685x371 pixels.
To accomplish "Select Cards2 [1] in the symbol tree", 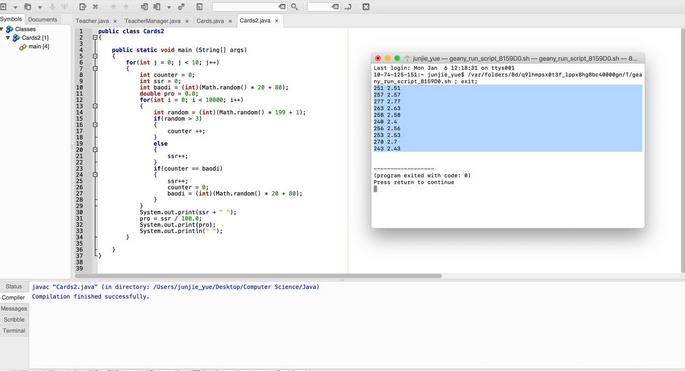I will (x=35, y=38).
